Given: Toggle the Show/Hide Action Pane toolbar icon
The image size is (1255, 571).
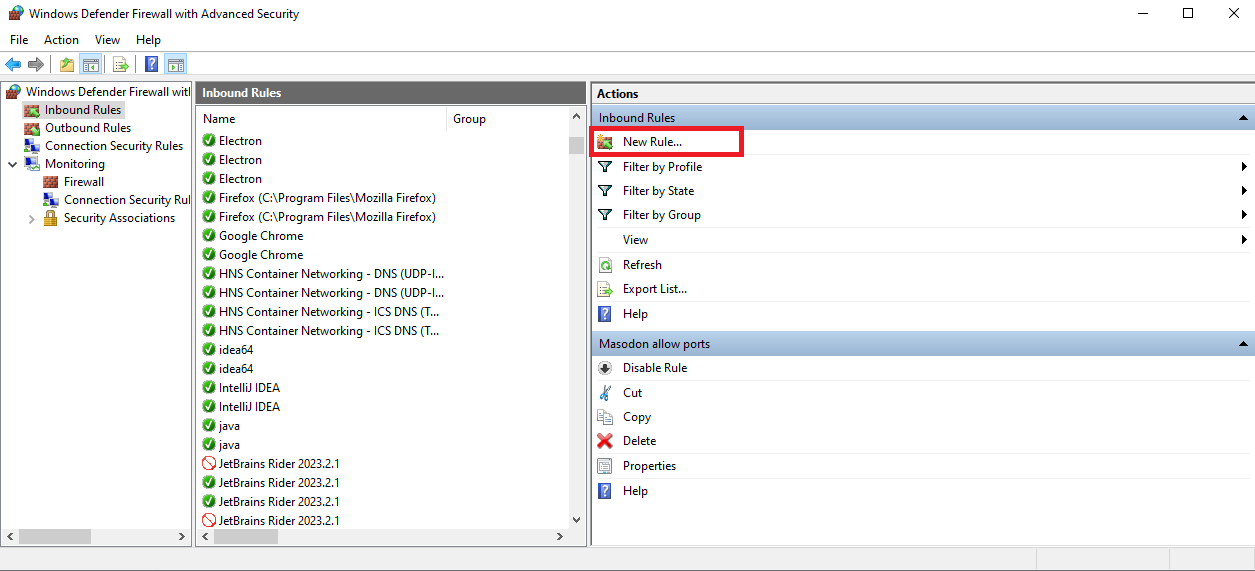Looking at the screenshot, I should (x=175, y=65).
